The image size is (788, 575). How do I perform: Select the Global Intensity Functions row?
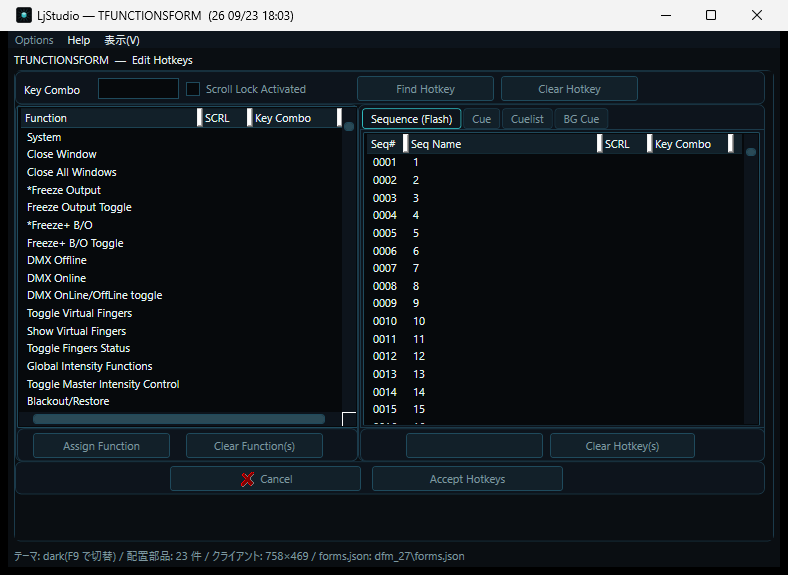pyautogui.click(x=181, y=366)
